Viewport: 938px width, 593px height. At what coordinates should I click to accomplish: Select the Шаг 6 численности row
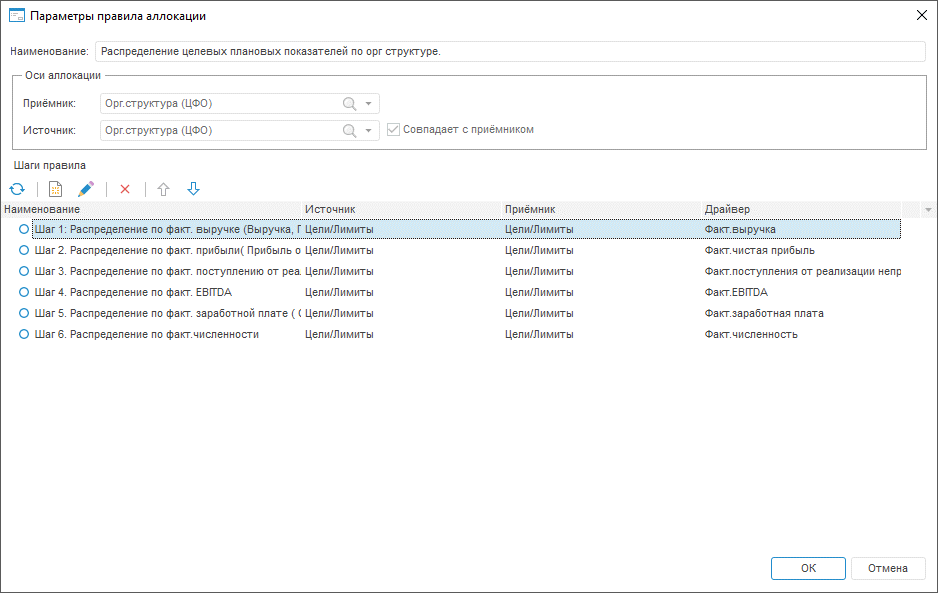pos(147,335)
